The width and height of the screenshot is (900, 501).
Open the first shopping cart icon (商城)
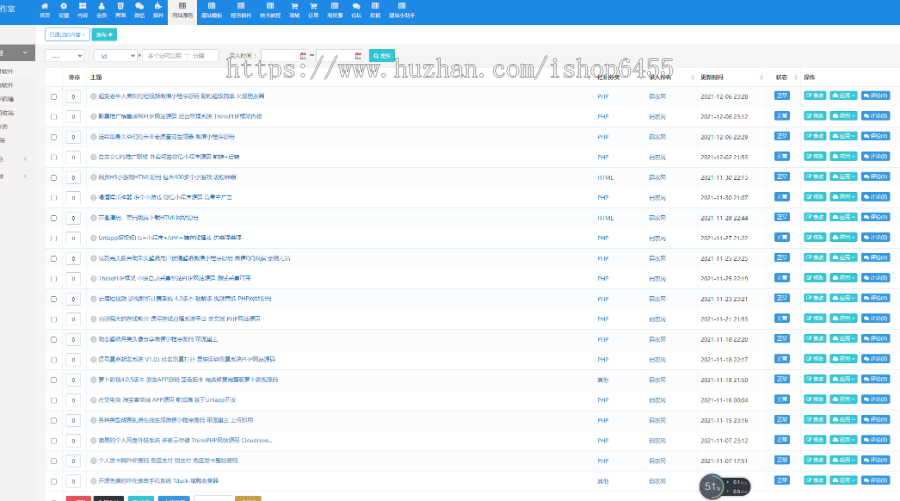pyautogui.click(x=294, y=10)
